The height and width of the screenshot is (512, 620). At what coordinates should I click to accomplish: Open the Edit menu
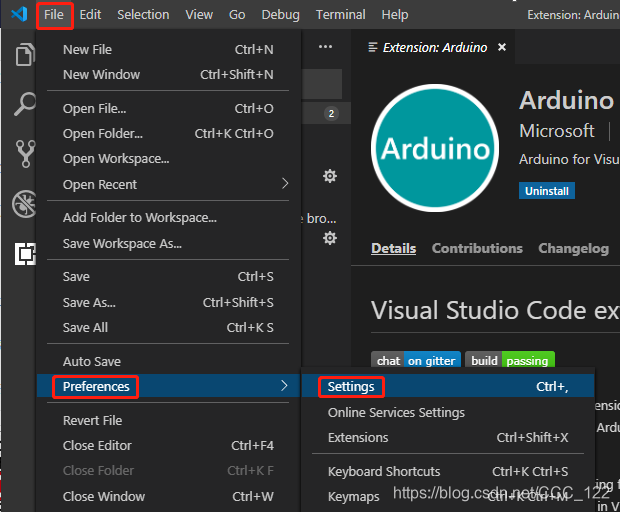point(90,15)
